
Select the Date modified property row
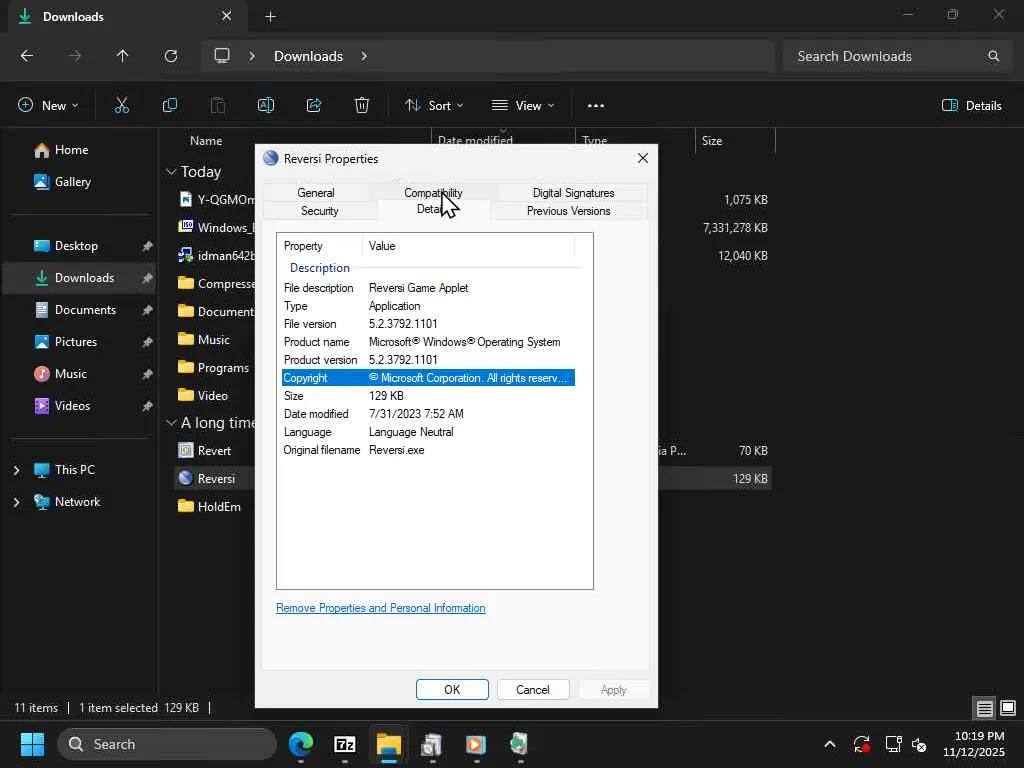pos(428,414)
